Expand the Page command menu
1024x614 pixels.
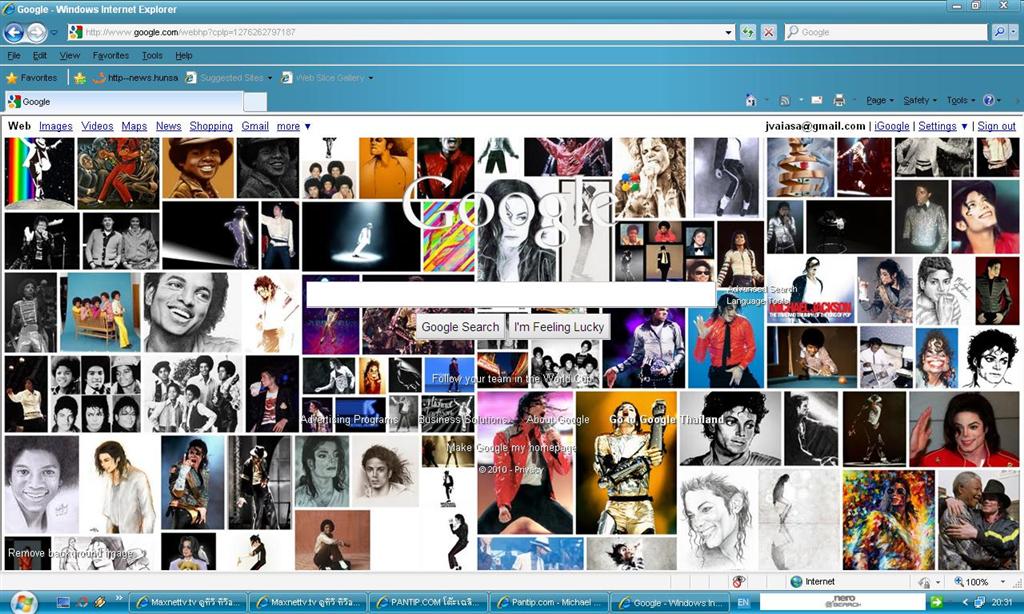tap(879, 100)
